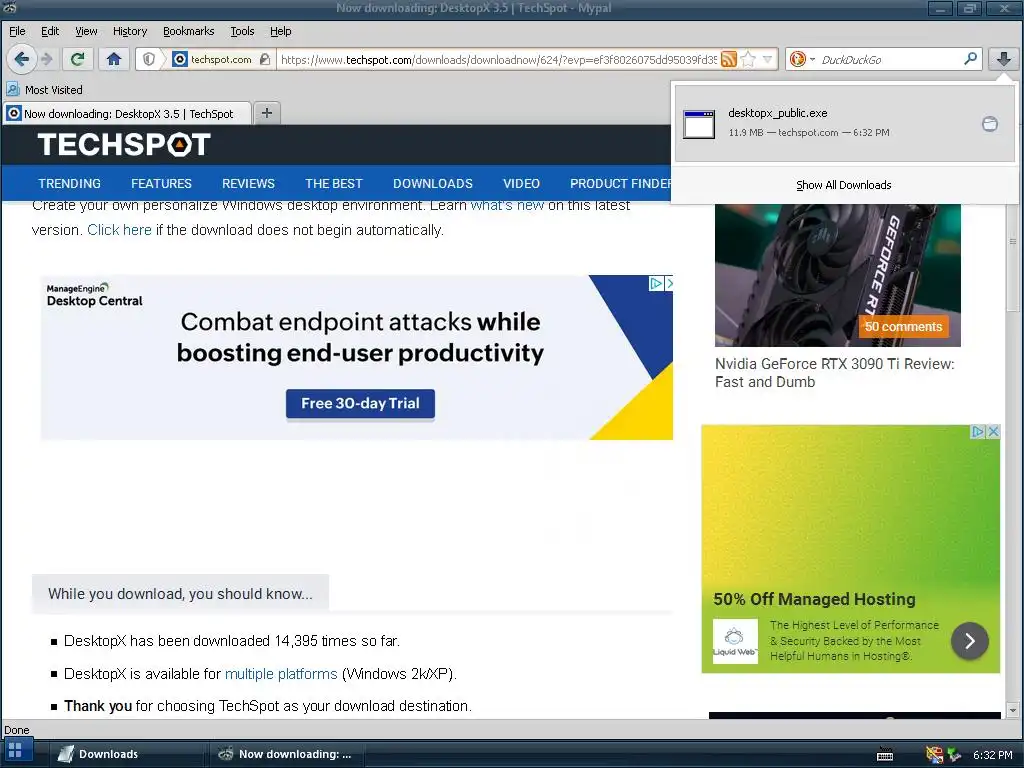This screenshot has width=1024, height=768.
Task: Reload the page with the refresh icon
Action: point(77,59)
